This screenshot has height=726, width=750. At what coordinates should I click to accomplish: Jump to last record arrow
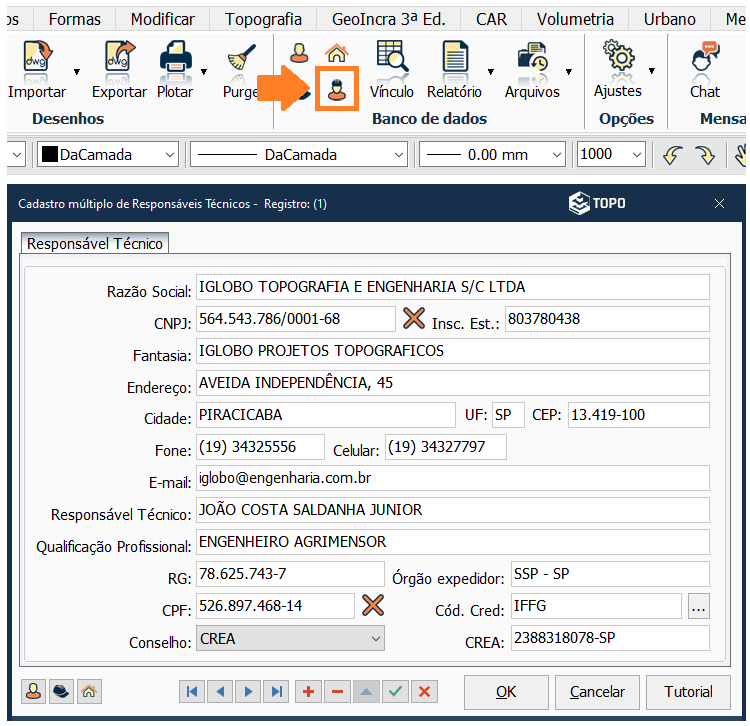tap(277, 691)
